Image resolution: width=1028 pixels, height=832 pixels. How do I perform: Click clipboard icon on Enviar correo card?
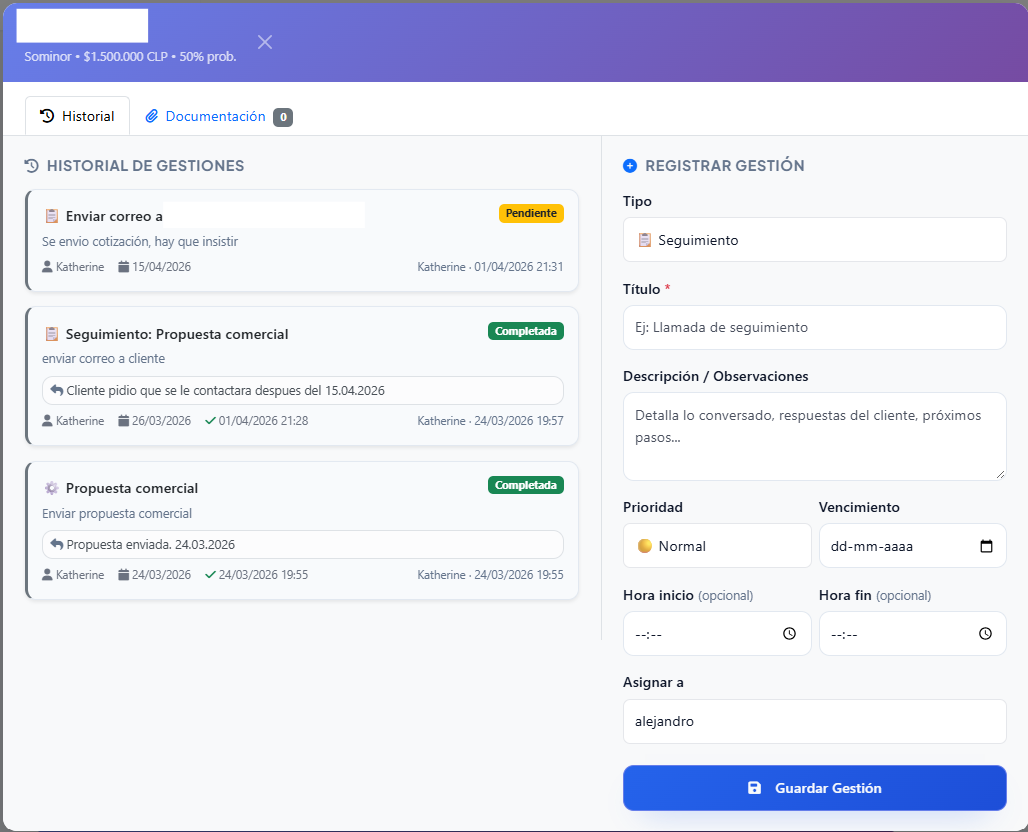52,216
